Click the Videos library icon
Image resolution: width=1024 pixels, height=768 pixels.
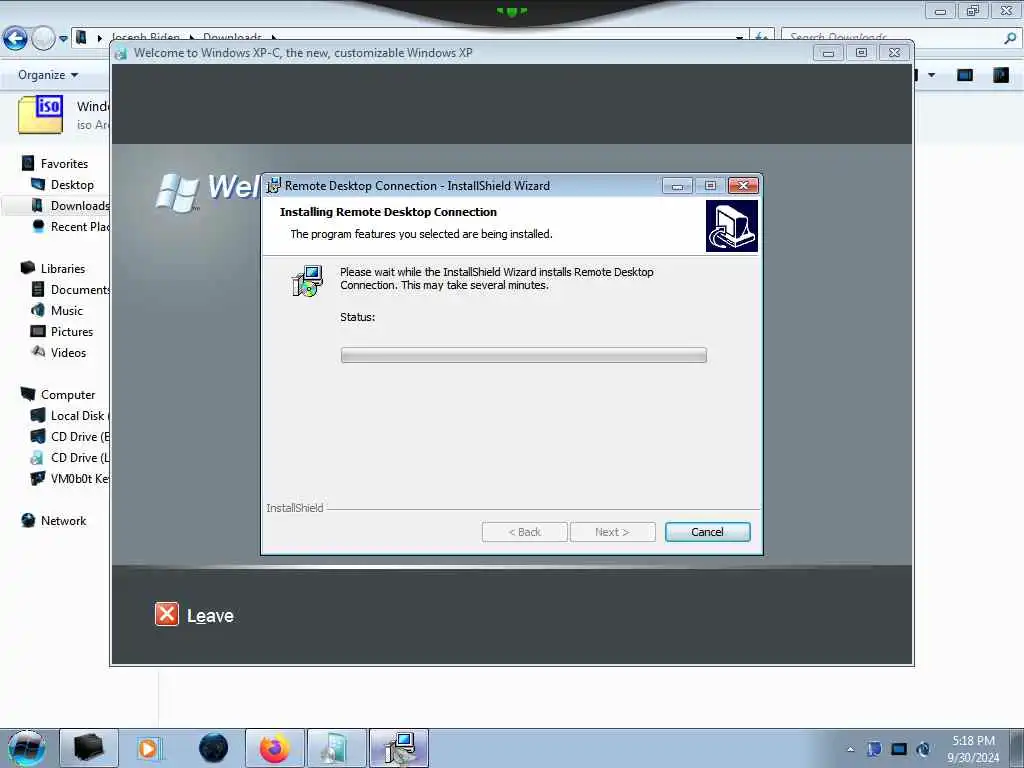point(38,352)
